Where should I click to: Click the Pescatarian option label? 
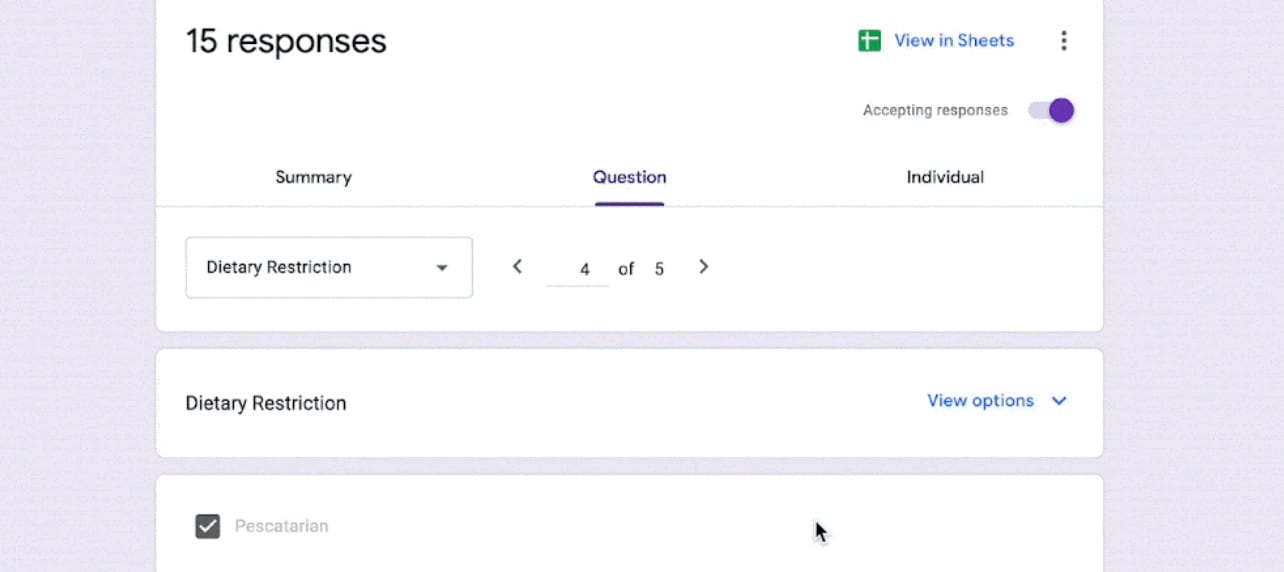281,526
